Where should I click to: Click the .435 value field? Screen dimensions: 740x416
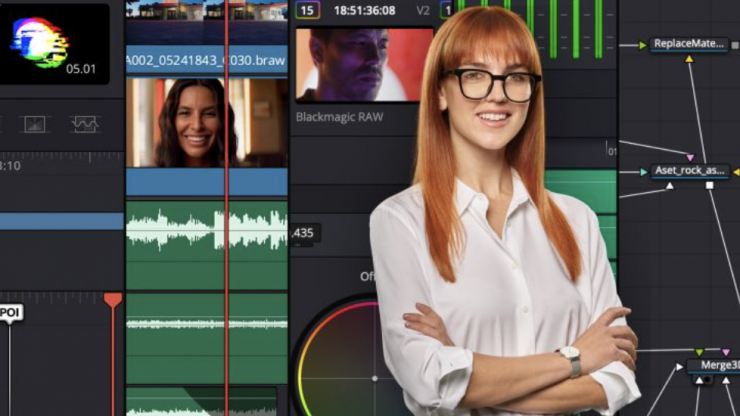[305, 233]
